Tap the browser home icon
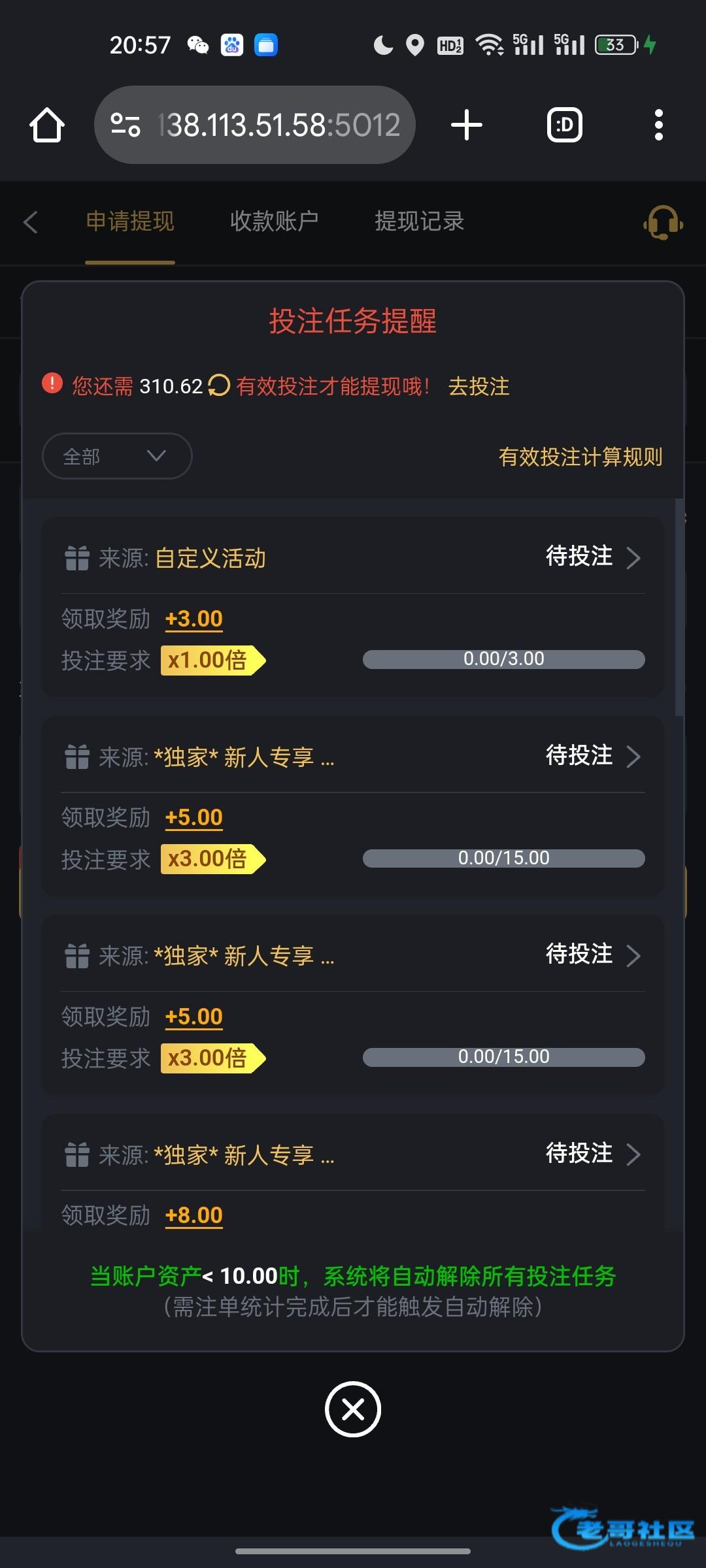Viewport: 706px width, 1568px height. pyautogui.click(x=47, y=125)
